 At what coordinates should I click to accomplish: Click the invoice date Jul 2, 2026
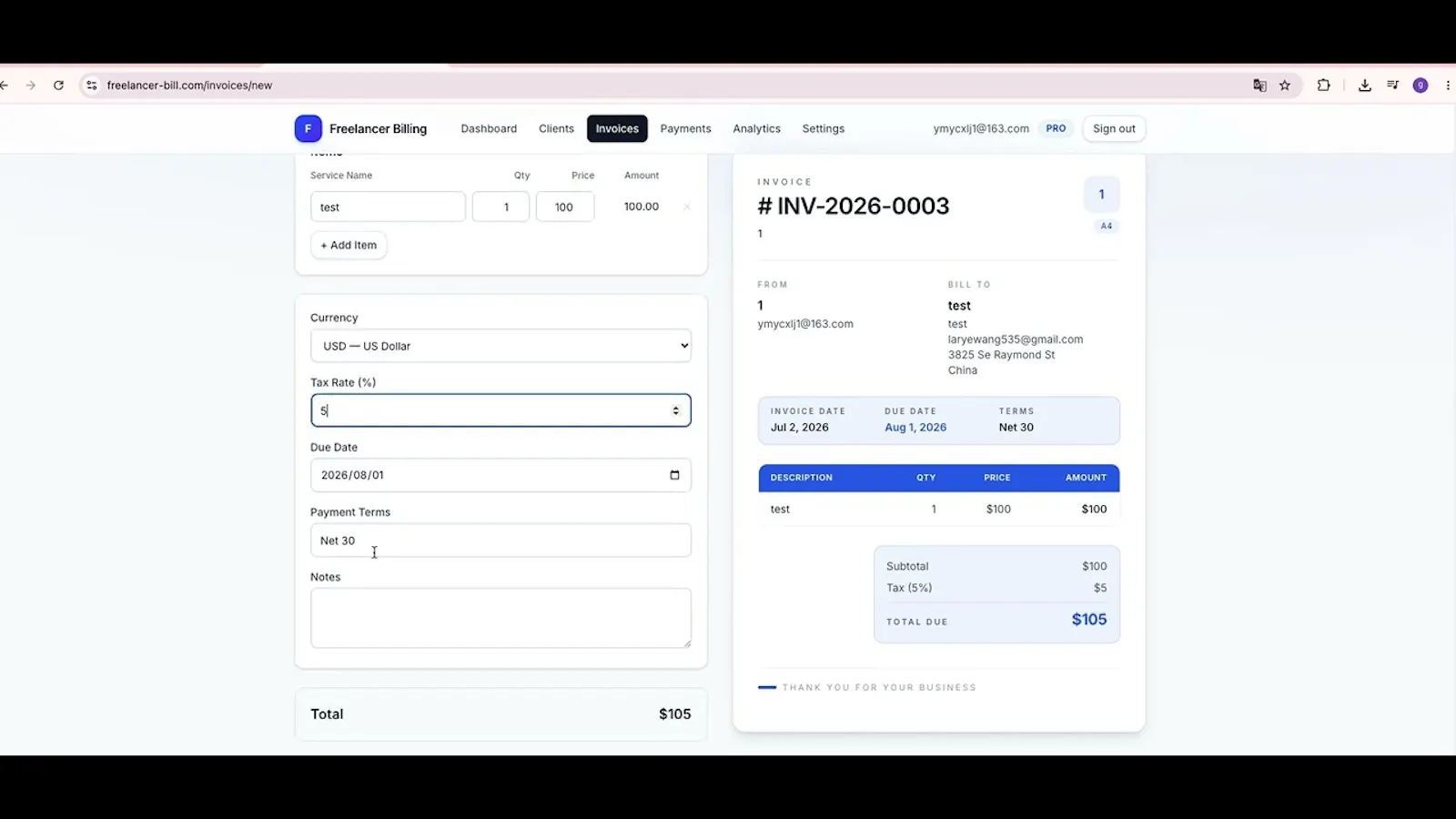tap(800, 428)
